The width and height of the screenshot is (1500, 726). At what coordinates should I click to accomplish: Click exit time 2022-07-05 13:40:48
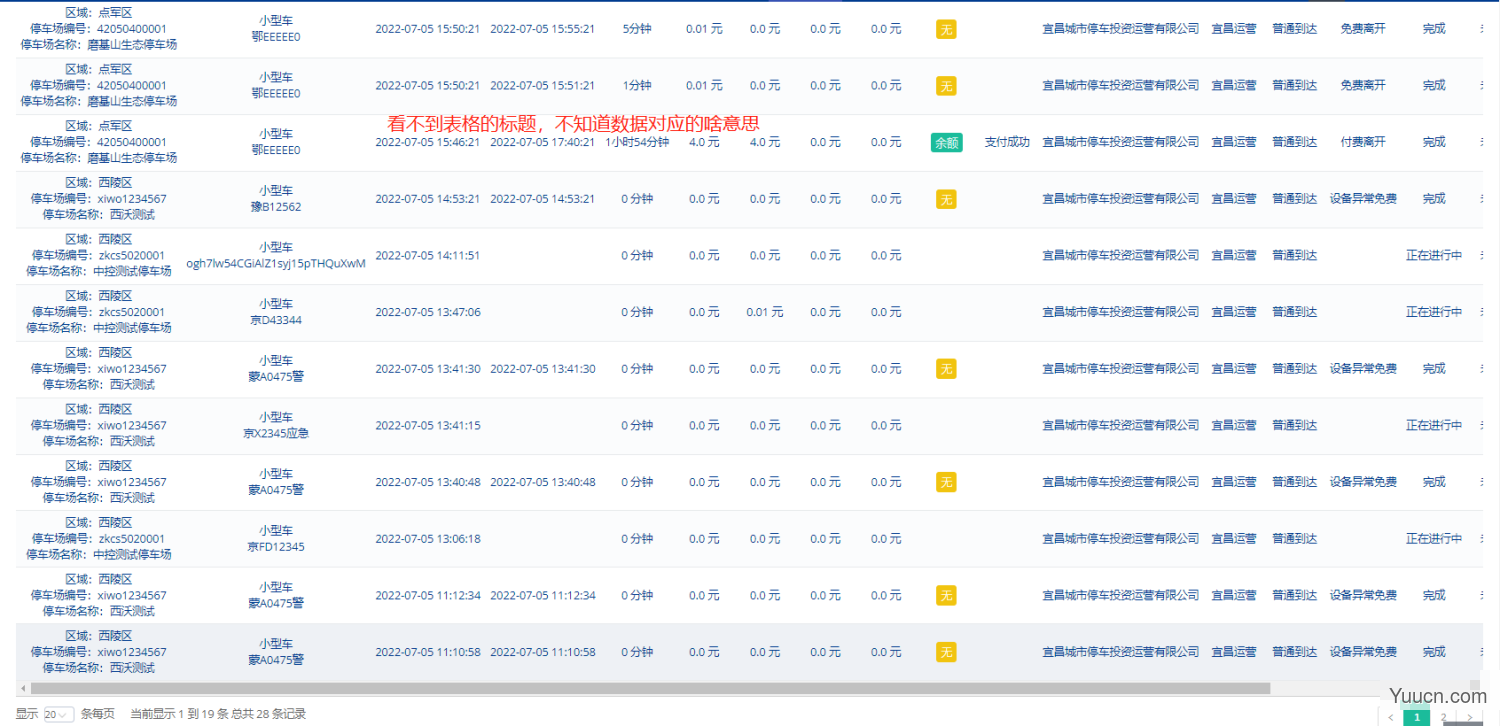pos(542,482)
